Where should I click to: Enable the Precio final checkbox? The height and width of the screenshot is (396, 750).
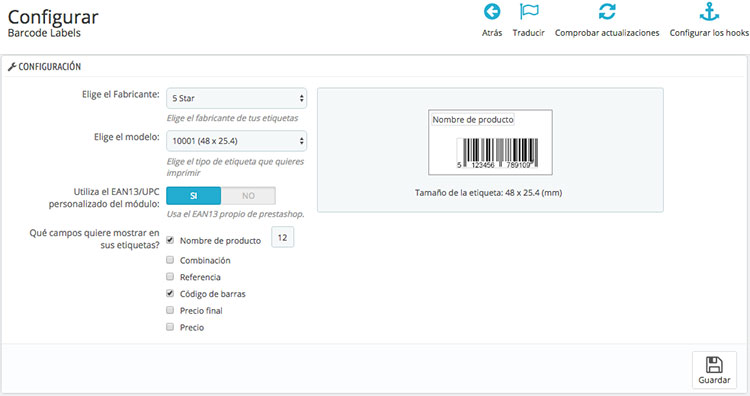[x=170, y=310]
